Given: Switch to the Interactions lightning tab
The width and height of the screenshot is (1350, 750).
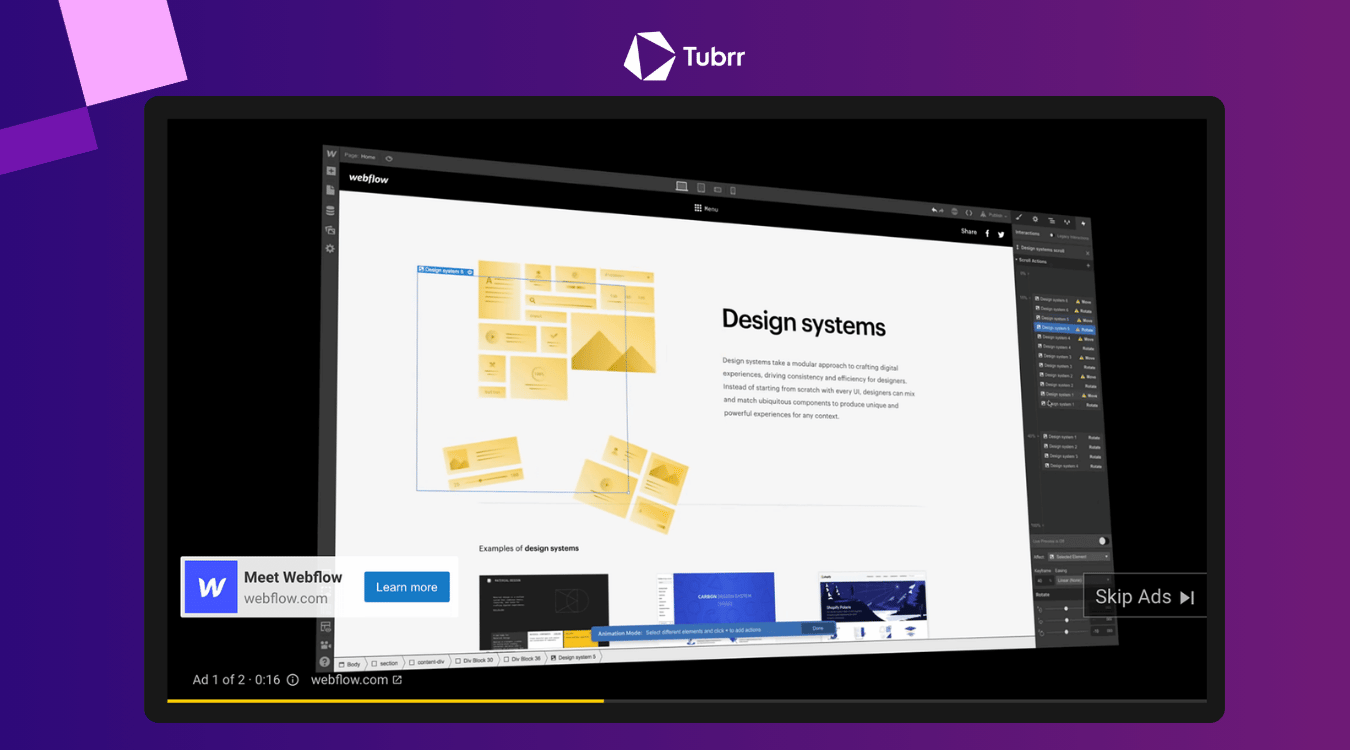Looking at the screenshot, I should [x=1082, y=223].
